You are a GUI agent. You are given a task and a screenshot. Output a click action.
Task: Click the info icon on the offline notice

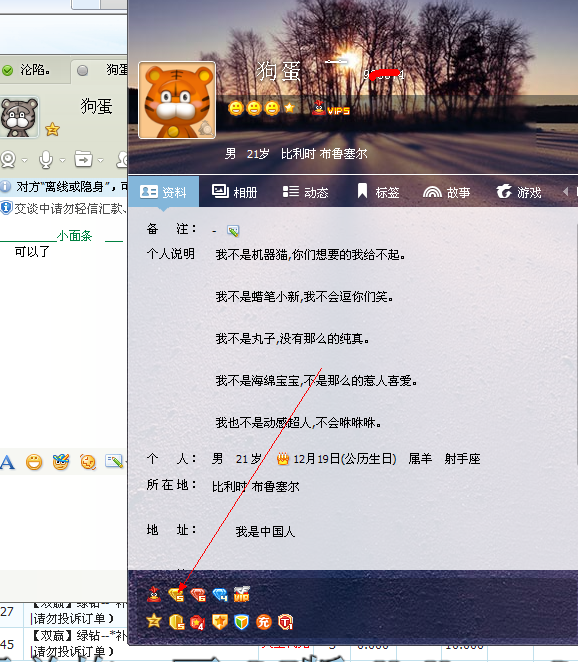click(x=5, y=186)
